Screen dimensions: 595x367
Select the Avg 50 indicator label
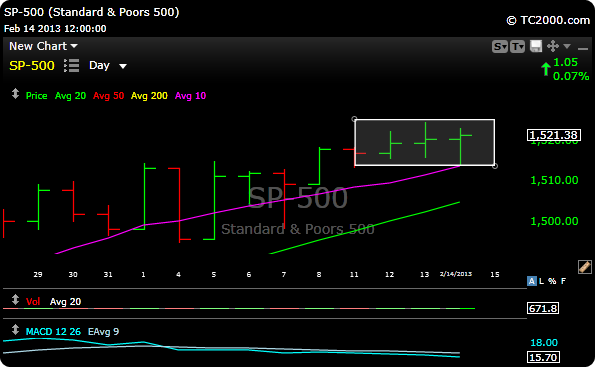pyautogui.click(x=109, y=96)
